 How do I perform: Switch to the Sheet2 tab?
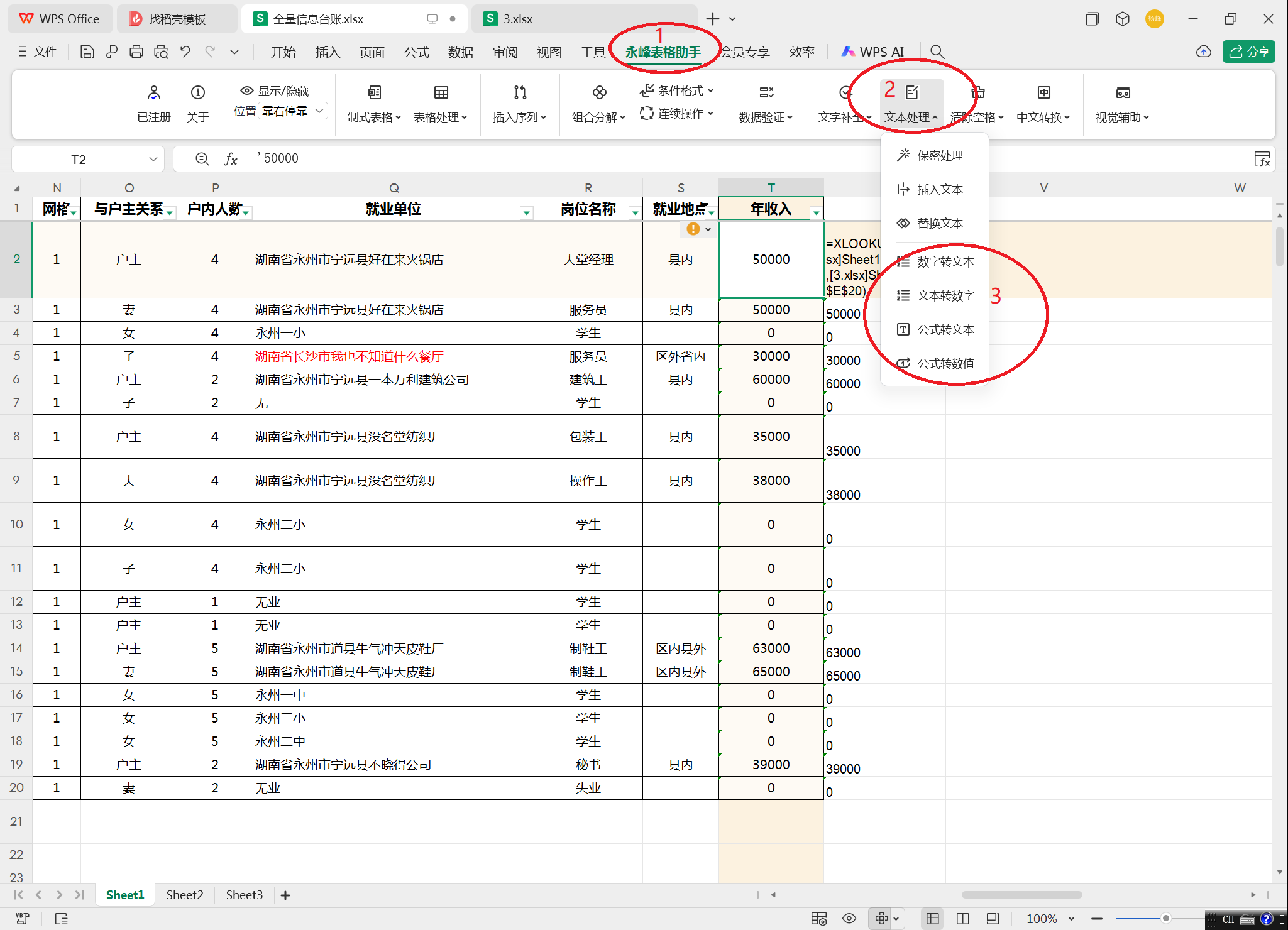tap(184, 895)
